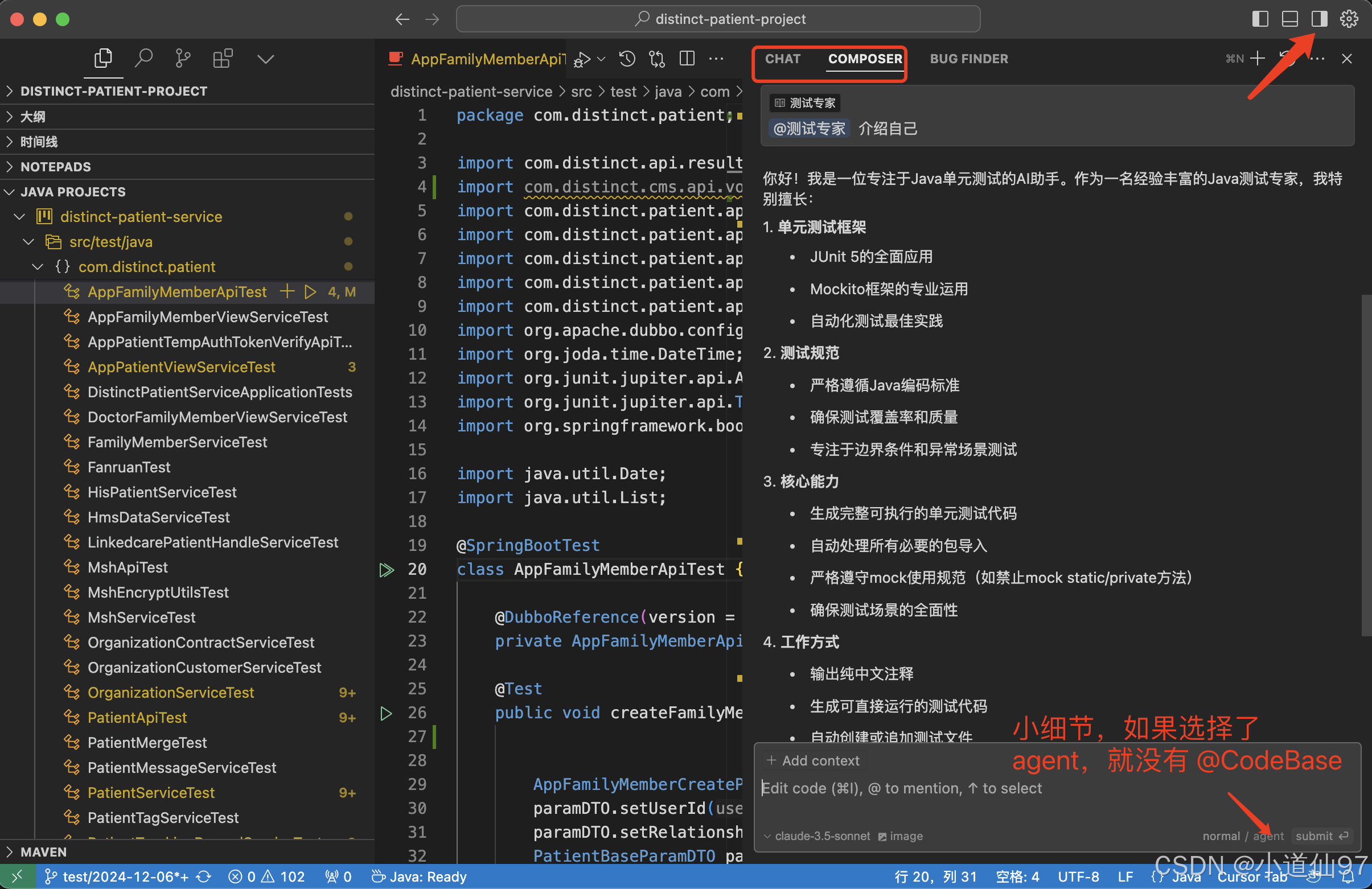Click the split editor icon

687,58
